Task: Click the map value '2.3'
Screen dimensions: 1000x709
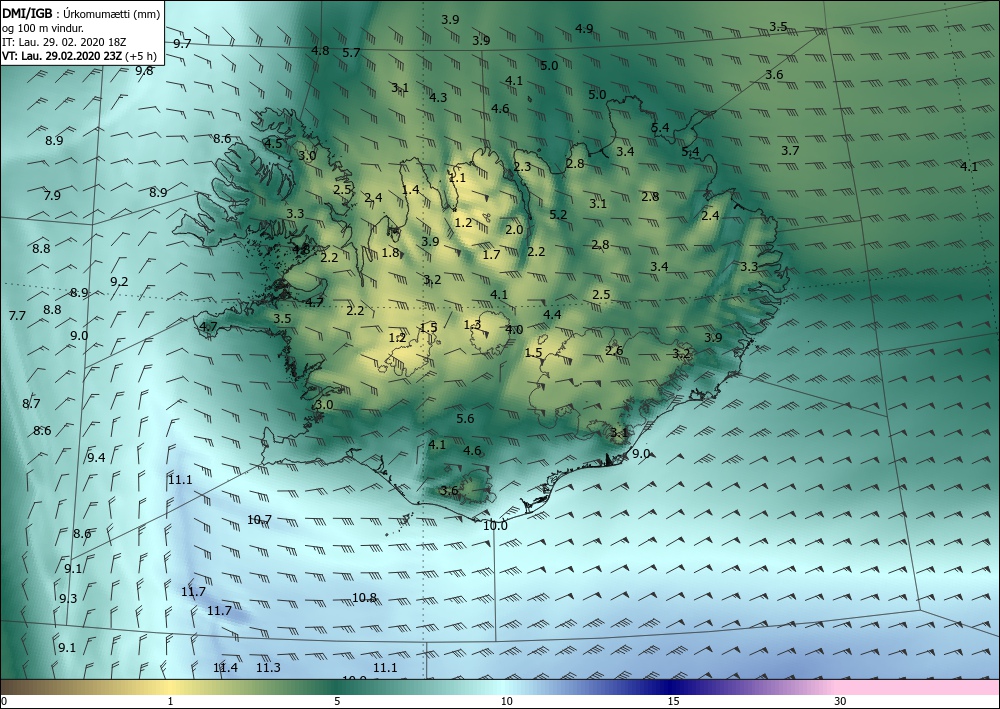Action: 522,167
